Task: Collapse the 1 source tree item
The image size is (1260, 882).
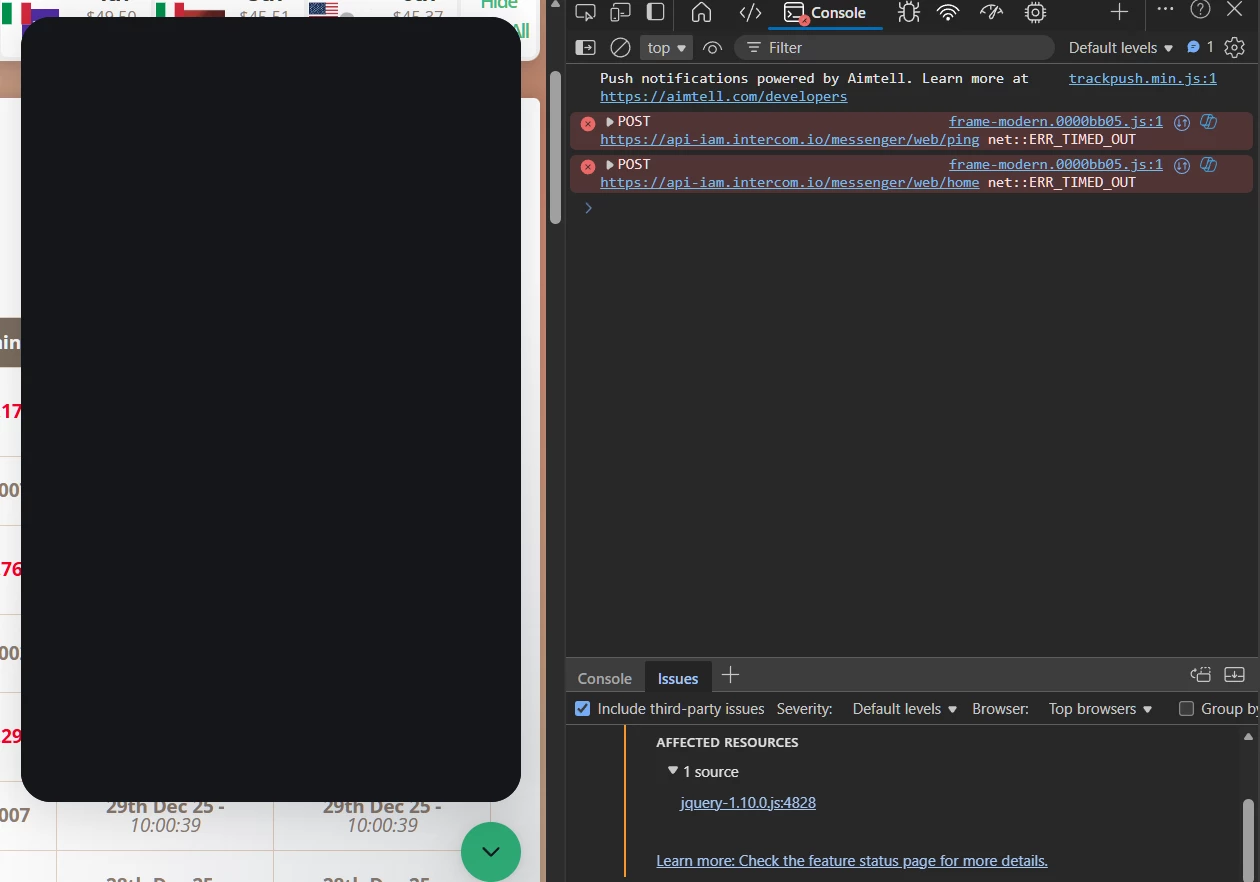Action: tap(673, 771)
